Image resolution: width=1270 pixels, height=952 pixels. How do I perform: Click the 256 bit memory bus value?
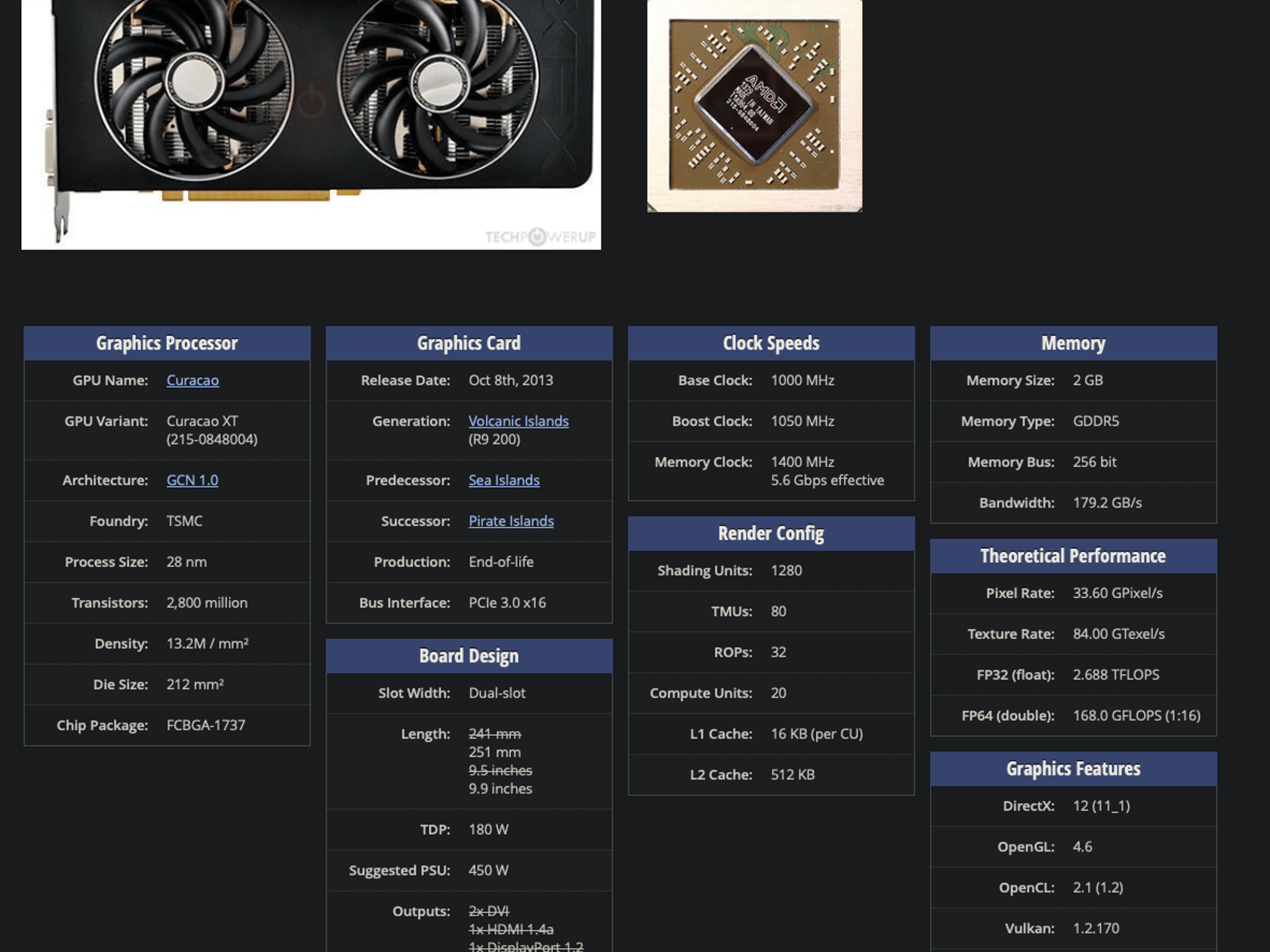tap(1095, 462)
